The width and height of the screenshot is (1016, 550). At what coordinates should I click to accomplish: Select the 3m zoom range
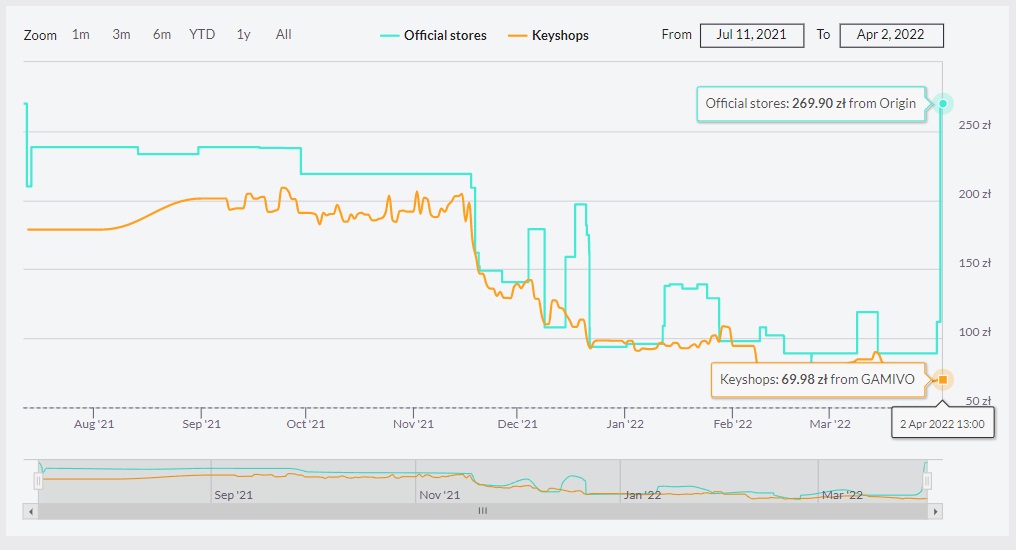point(121,34)
